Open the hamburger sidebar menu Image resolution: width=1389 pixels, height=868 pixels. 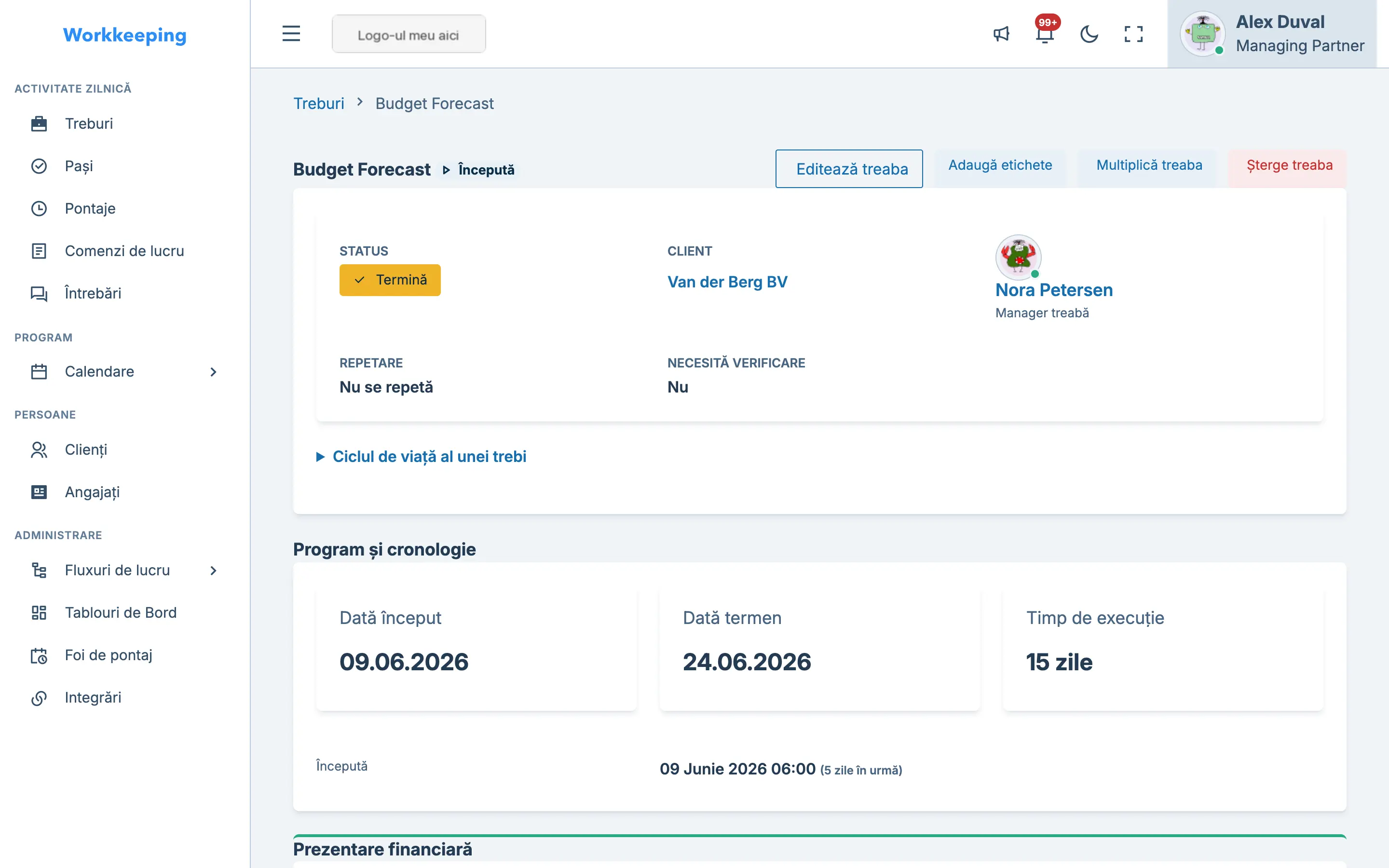point(291,34)
